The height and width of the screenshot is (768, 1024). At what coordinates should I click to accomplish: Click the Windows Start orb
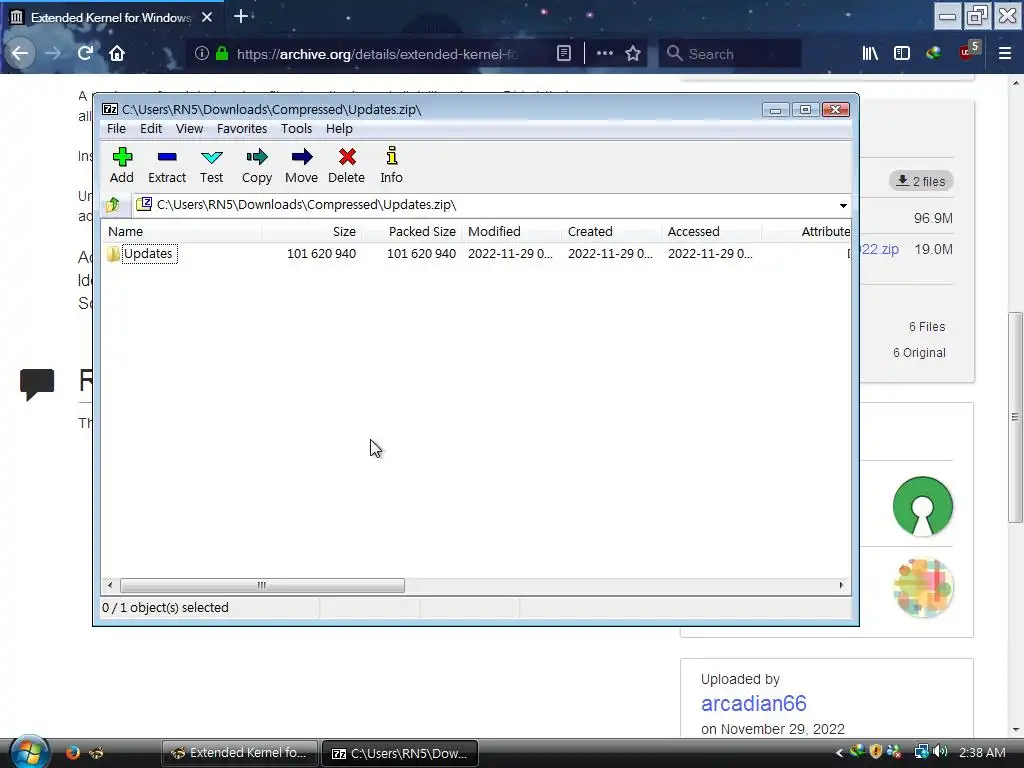(29, 752)
